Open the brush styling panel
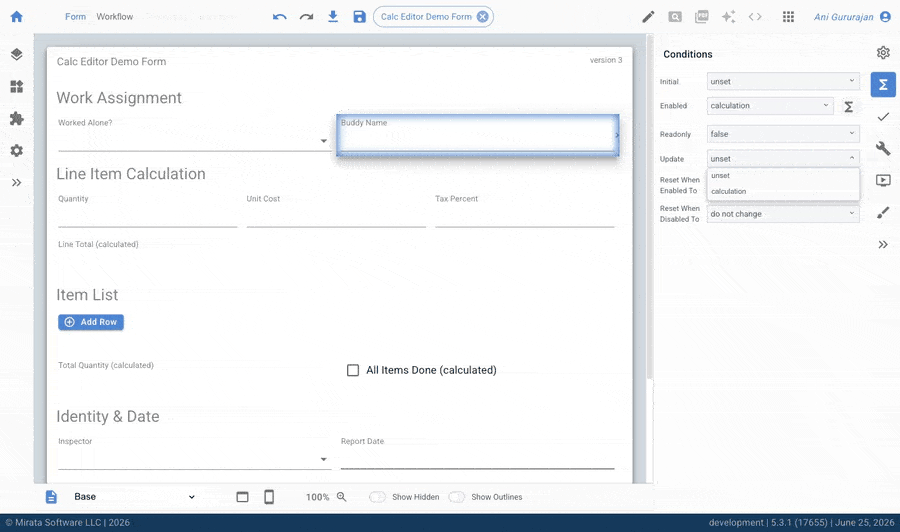This screenshot has width=900, height=532. pos(883,213)
